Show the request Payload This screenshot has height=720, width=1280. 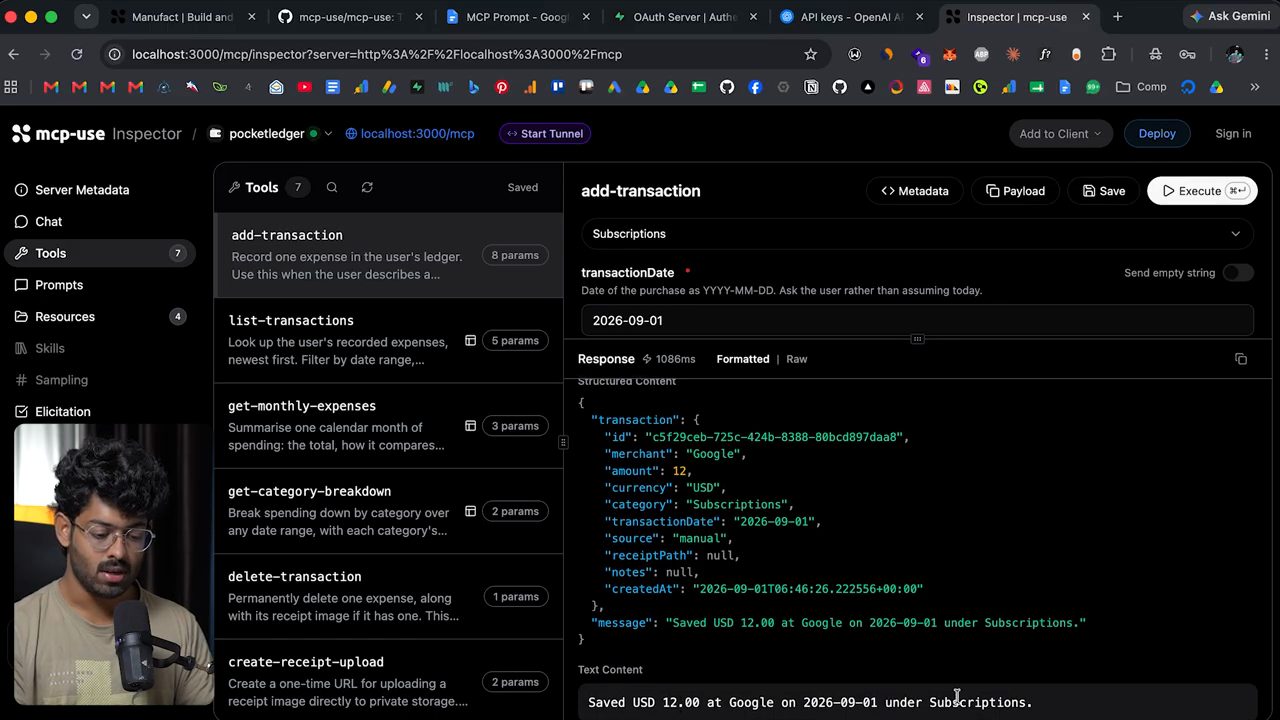coord(1016,191)
